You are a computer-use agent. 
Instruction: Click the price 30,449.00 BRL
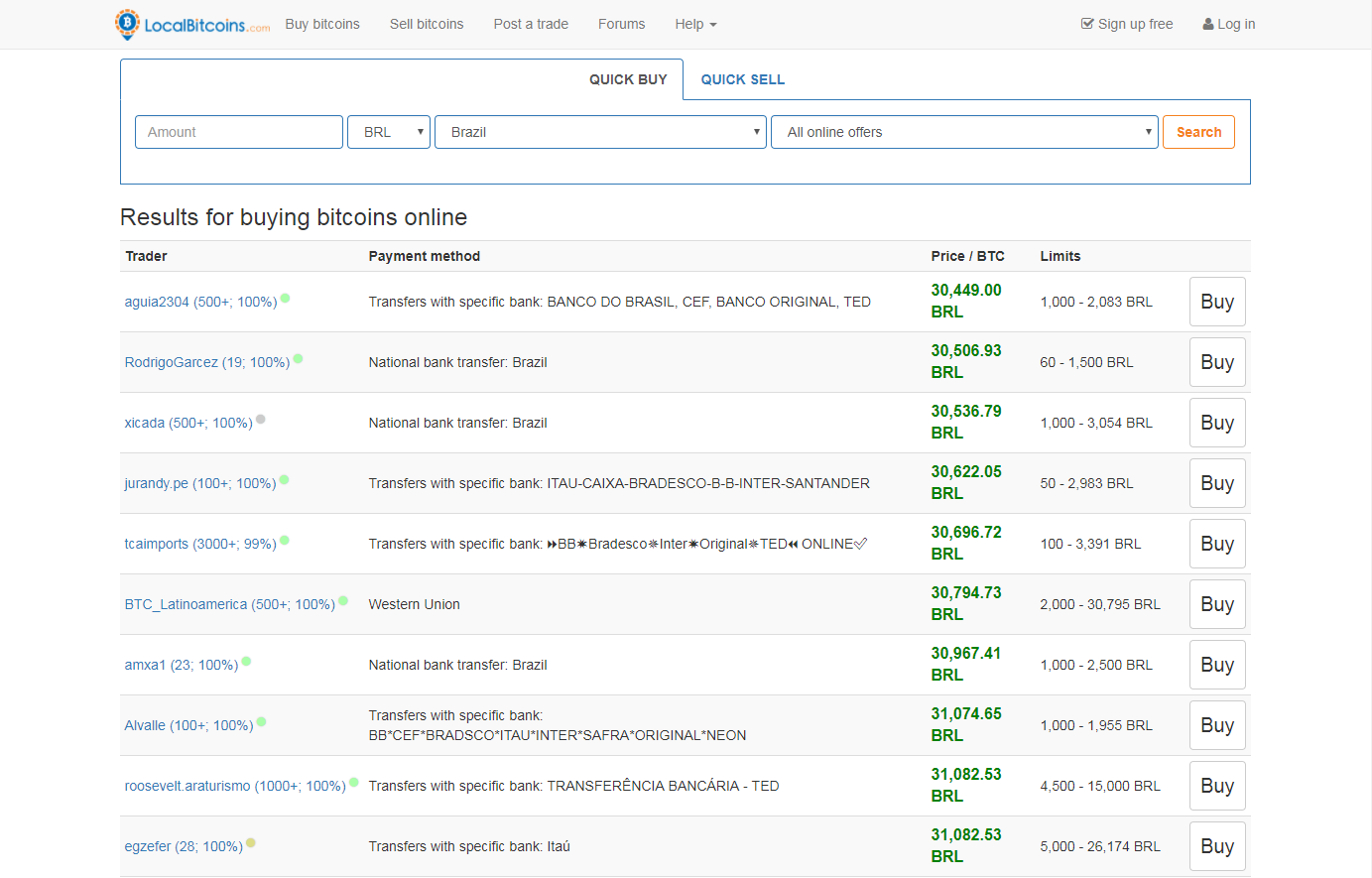(966, 301)
